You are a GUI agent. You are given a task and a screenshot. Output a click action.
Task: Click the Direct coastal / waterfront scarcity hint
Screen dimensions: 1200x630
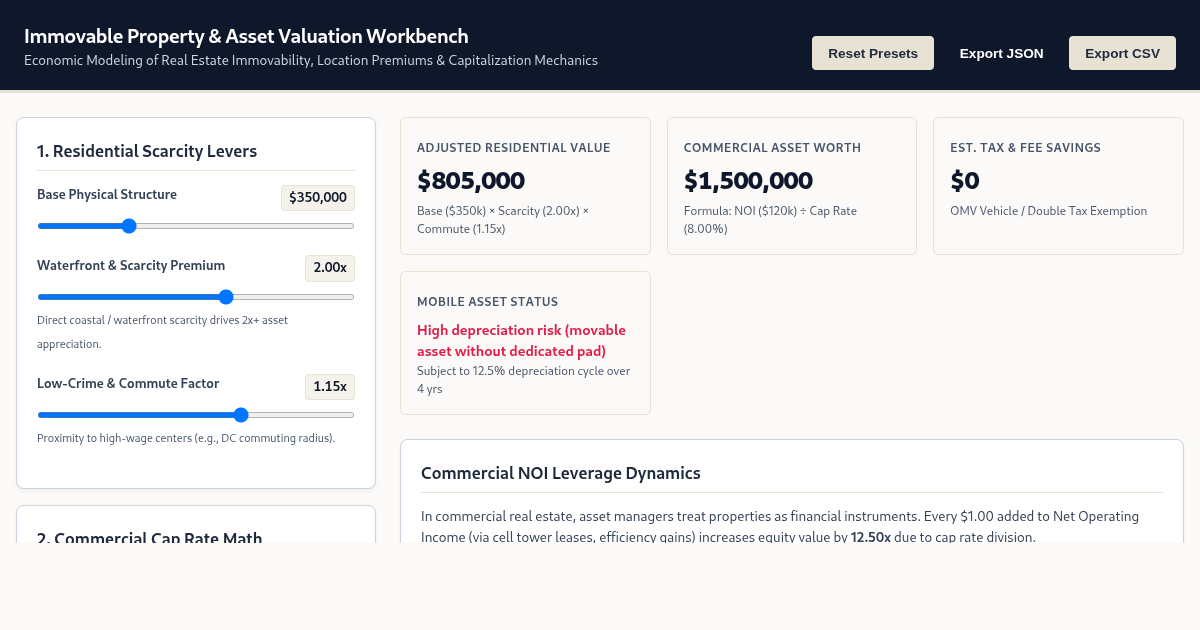tap(162, 332)
